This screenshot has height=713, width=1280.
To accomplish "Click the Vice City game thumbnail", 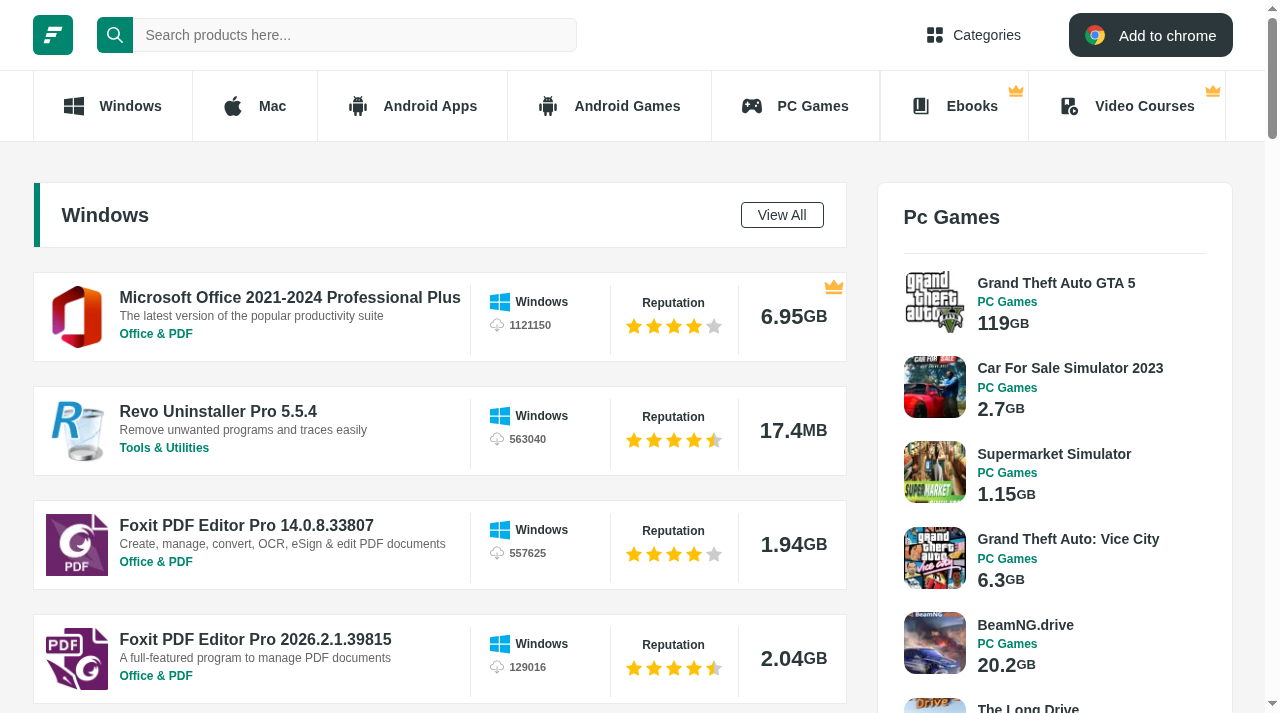I will (x=935, y=558).
